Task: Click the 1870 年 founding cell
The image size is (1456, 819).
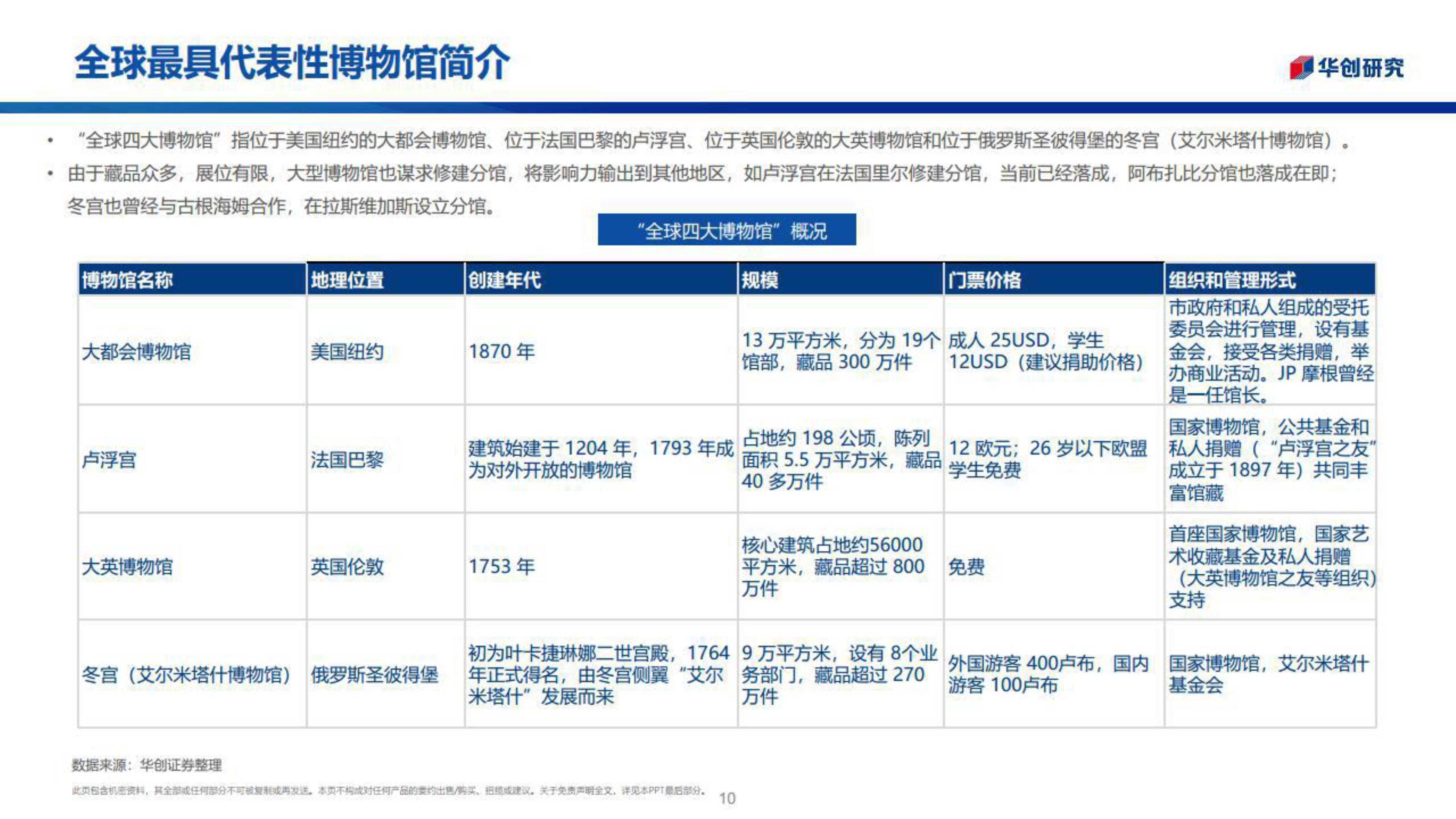Action: [601, 351]
